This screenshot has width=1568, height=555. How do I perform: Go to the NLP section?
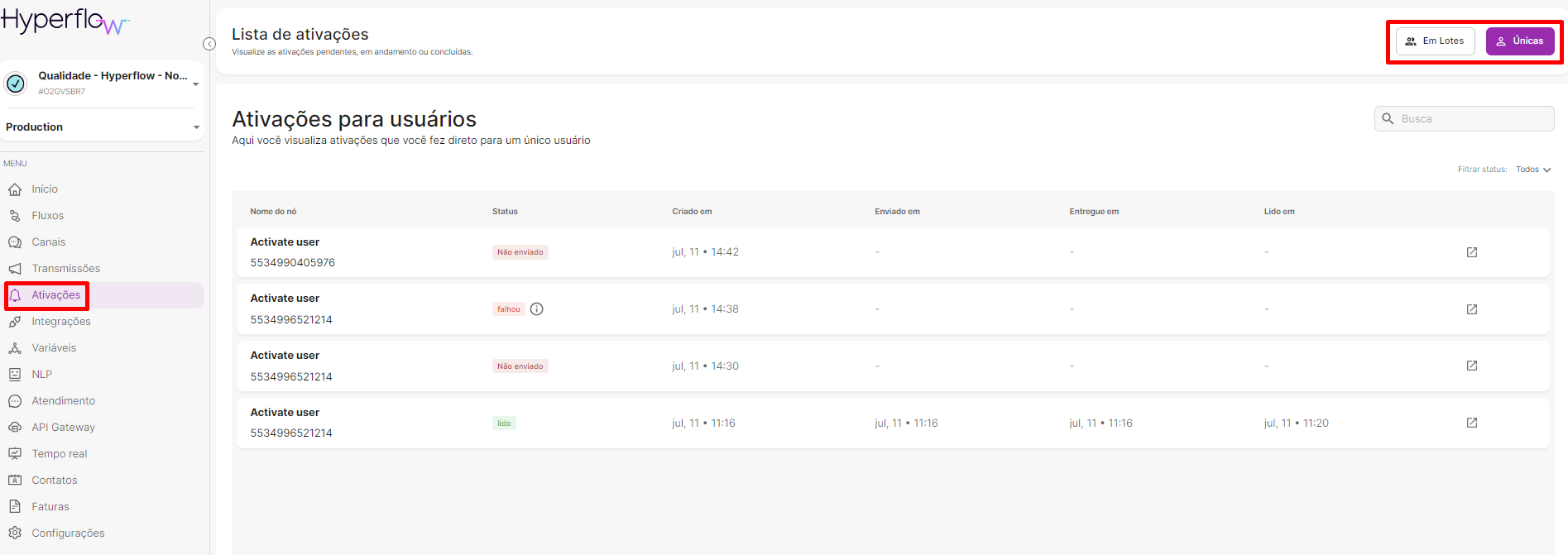(x=42, y=375)
